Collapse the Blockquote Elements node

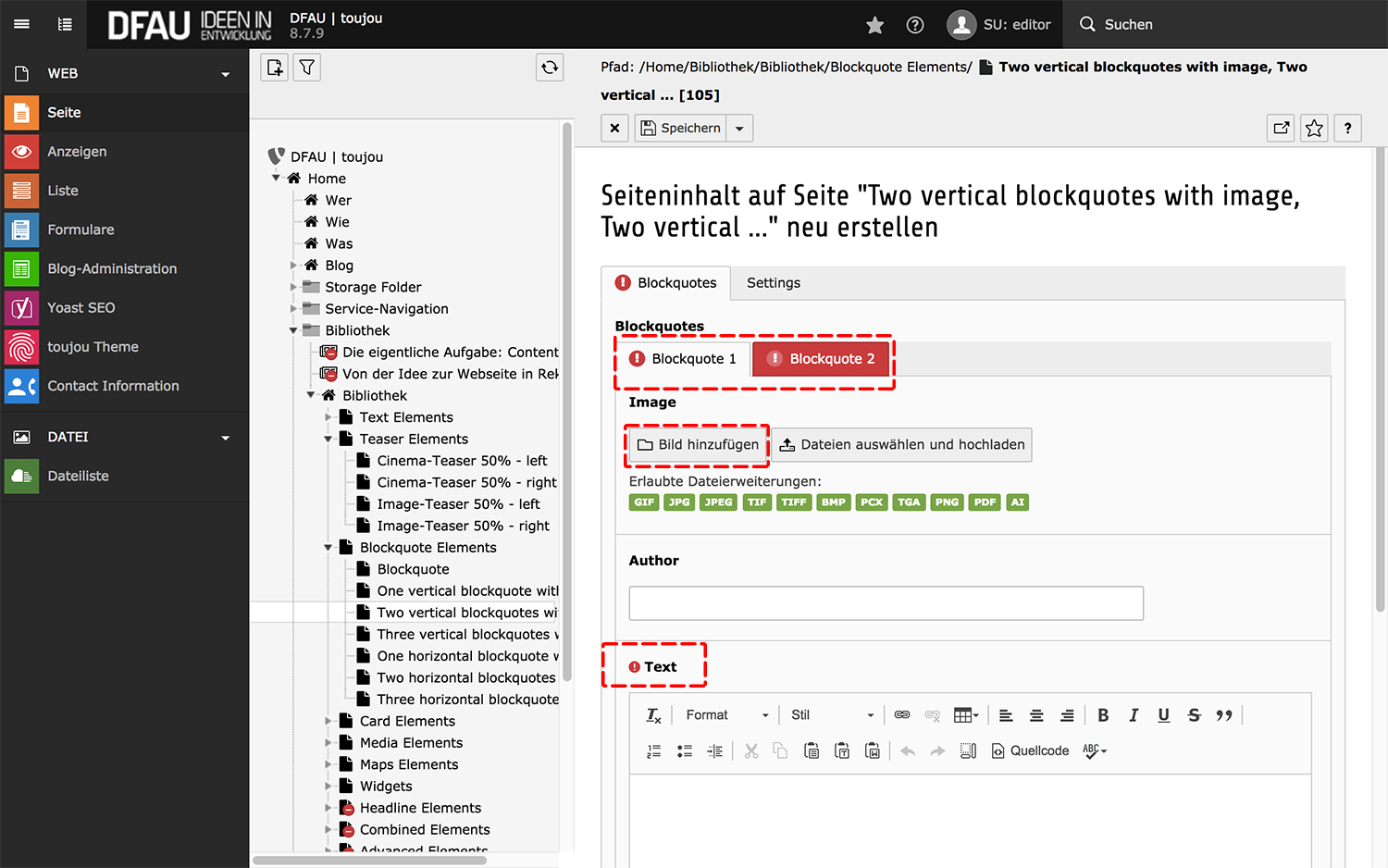tap(328, 548)
